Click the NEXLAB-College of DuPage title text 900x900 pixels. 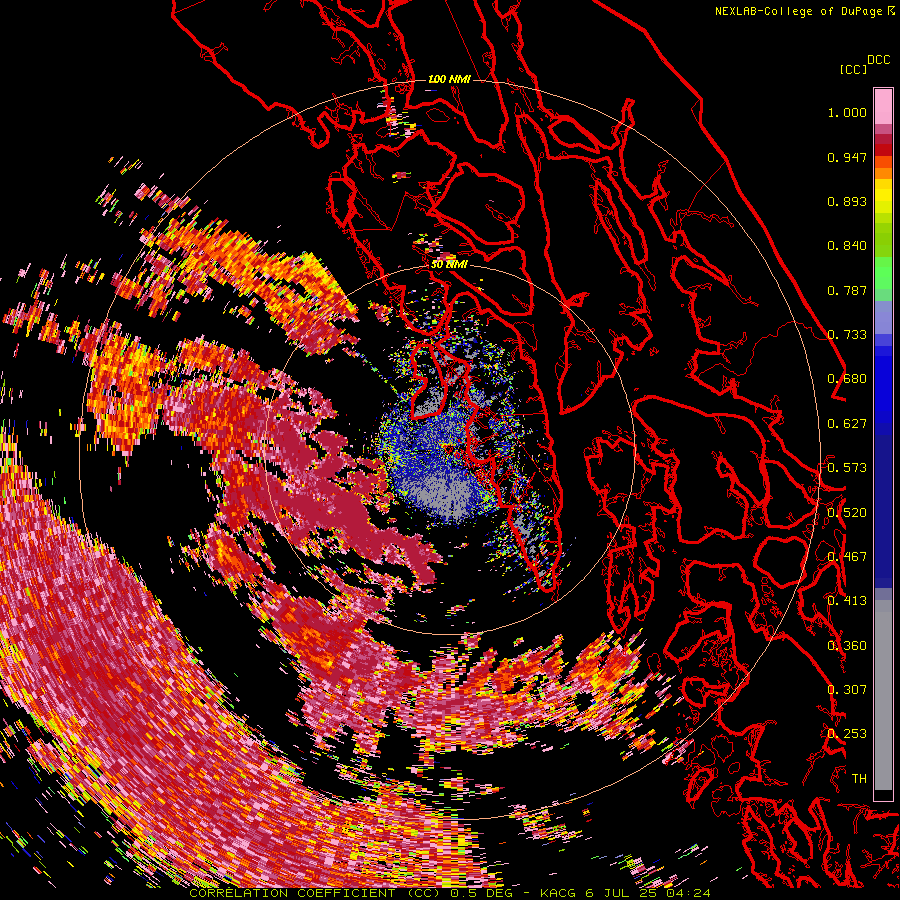pyautogui.click(x=797, y=11)
